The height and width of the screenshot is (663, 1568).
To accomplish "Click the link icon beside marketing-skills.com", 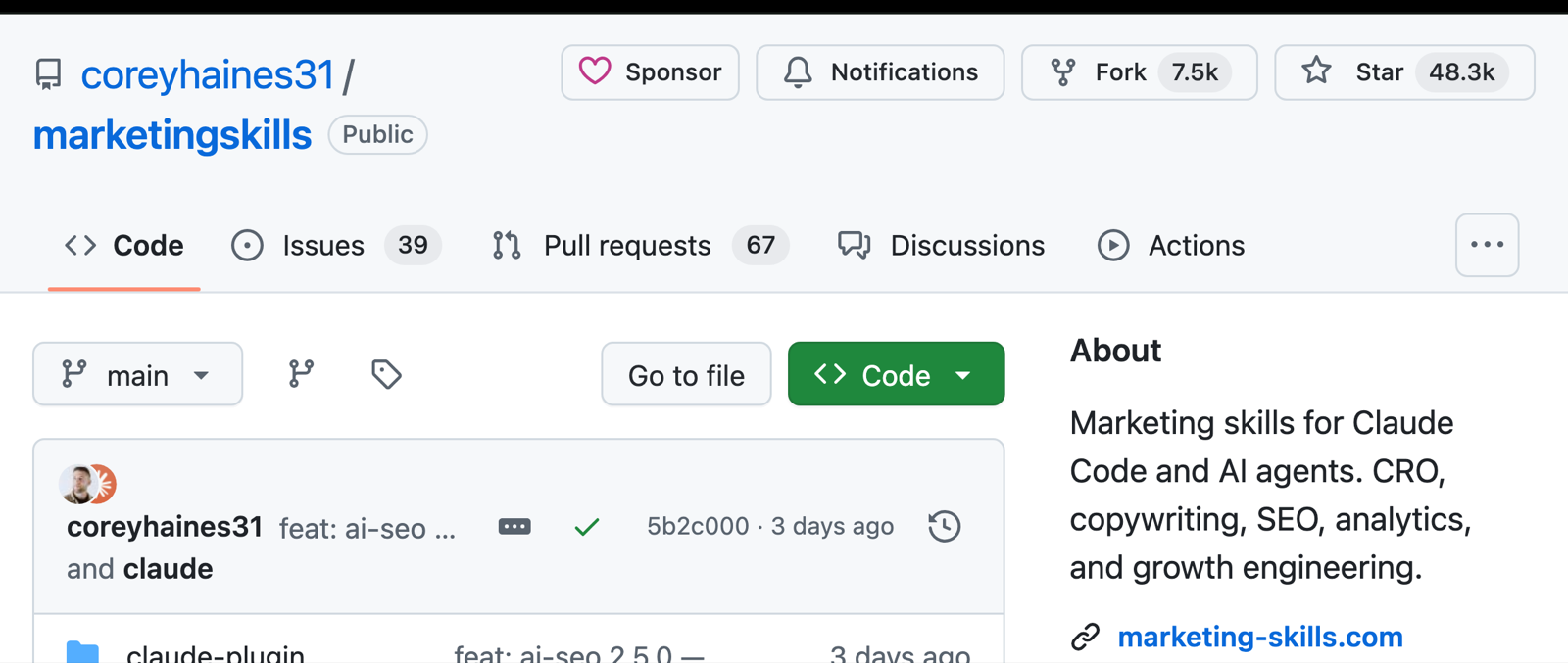I will click(1085, 638).
